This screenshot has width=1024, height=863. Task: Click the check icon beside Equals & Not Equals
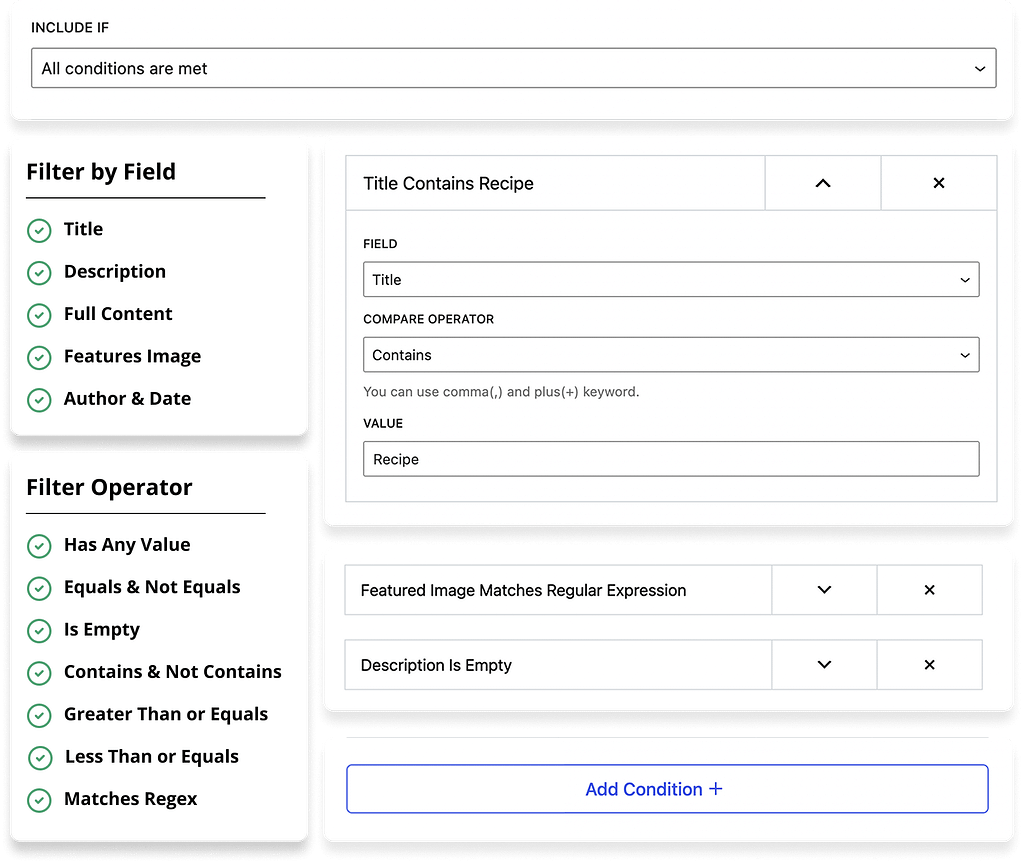(x=39, y=588)
